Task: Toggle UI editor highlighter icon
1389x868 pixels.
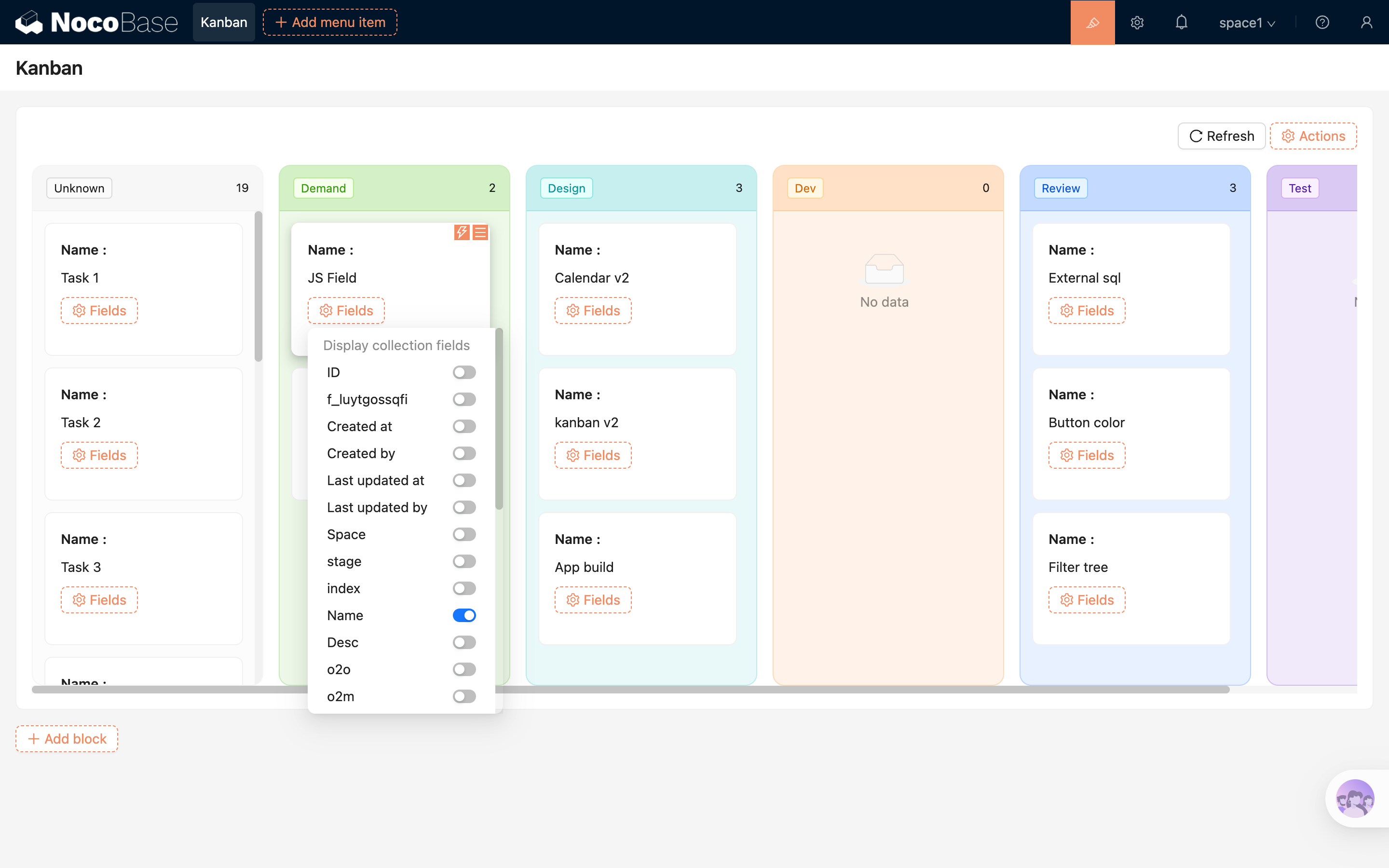Action: (x=1092, y=22)
